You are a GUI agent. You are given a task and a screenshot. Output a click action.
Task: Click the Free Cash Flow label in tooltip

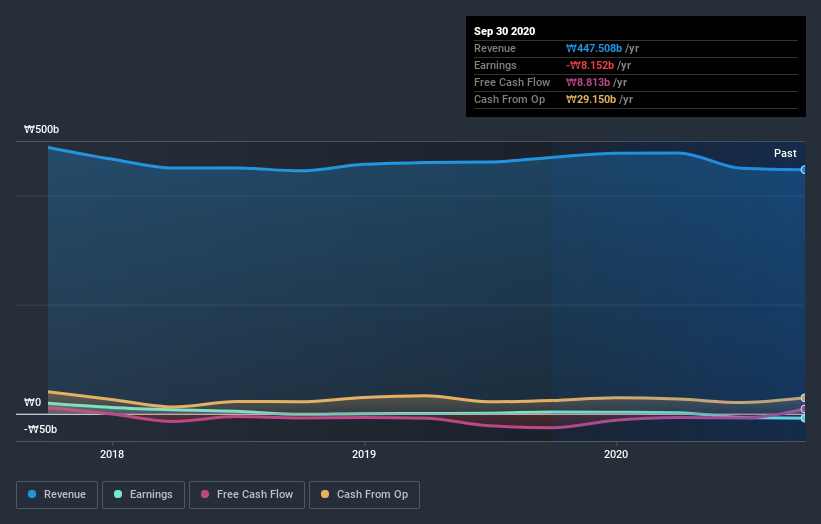512,82
